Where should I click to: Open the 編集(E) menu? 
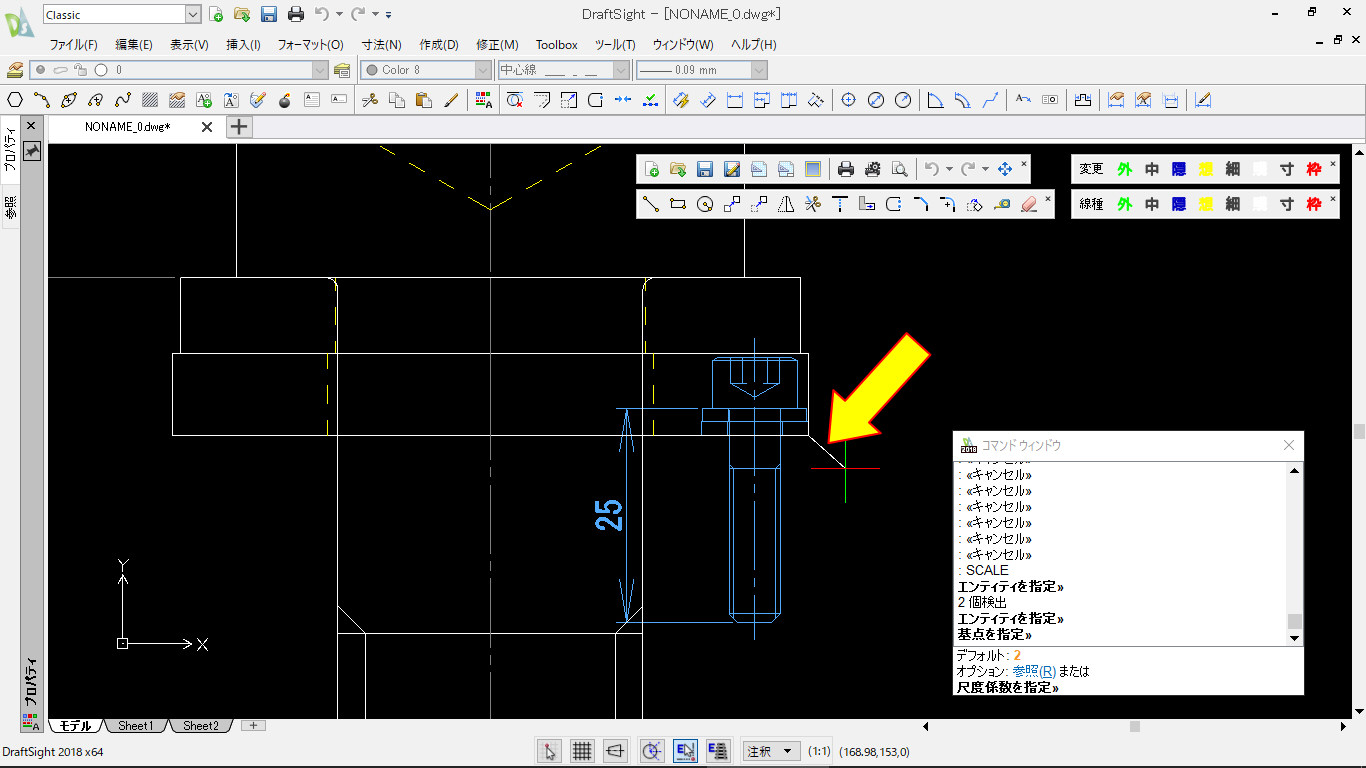(x=134, y=45)
